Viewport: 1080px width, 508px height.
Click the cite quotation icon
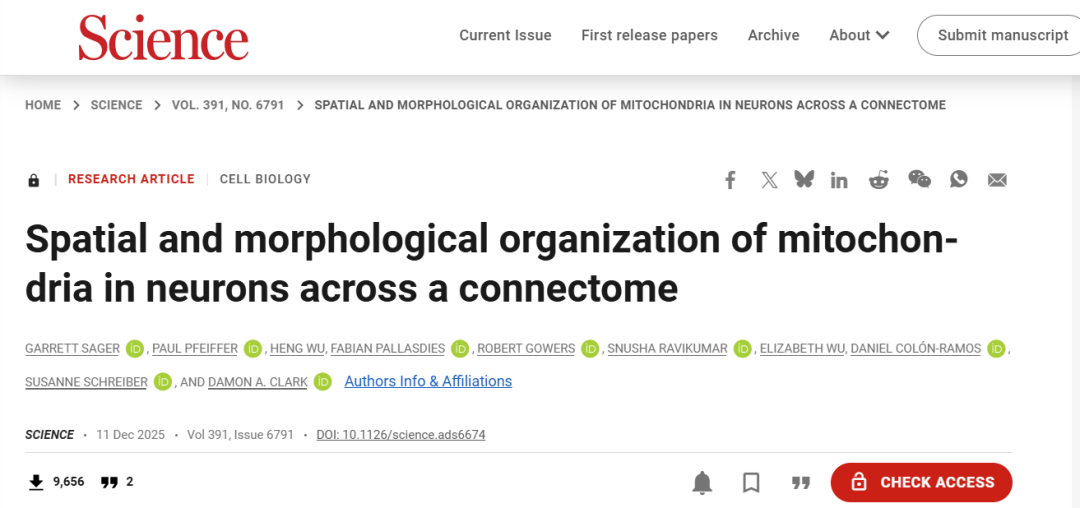click(800, 483)
